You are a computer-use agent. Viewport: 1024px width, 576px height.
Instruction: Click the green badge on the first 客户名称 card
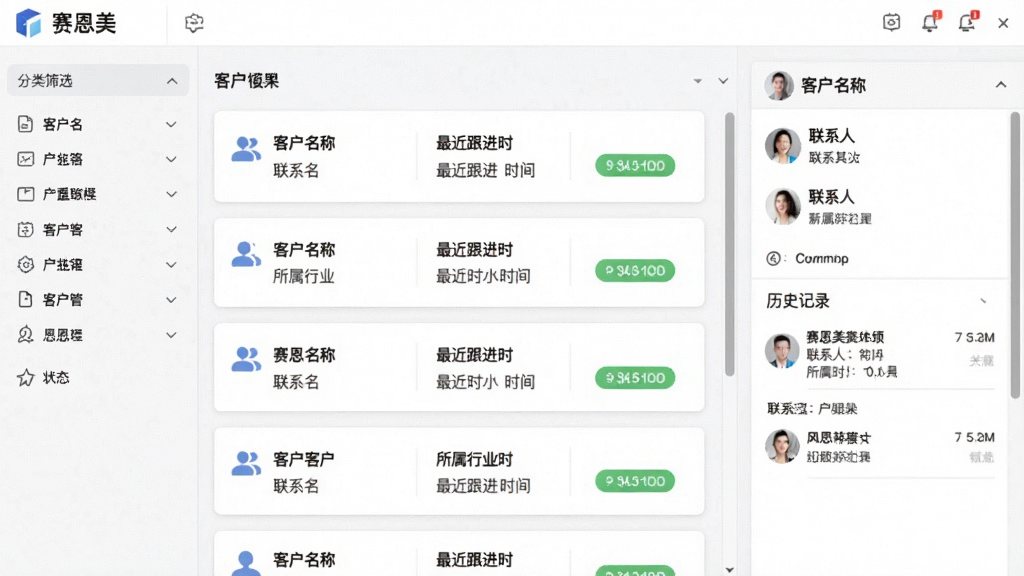[635, 166]
